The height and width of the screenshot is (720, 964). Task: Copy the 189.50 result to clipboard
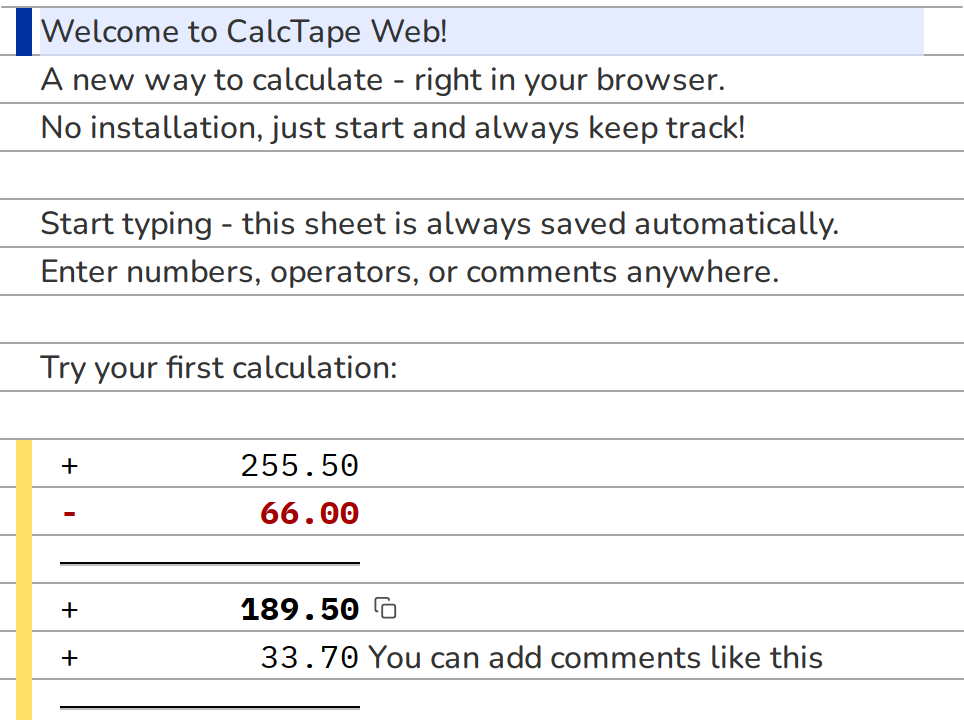[385, 608]
